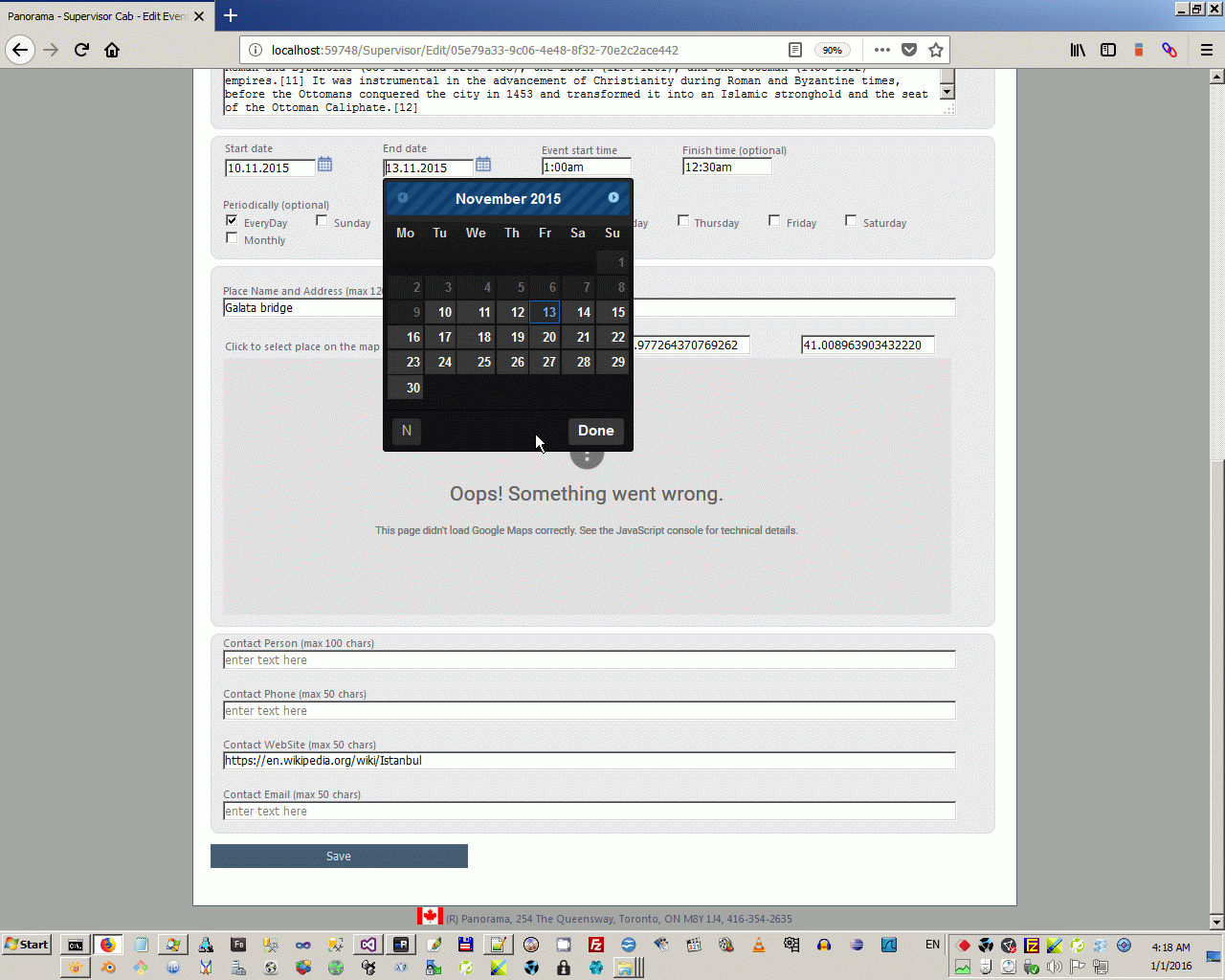Open the Windows Start menu
The height and width of the screenshot is (980, 1225).
point(27,945)
